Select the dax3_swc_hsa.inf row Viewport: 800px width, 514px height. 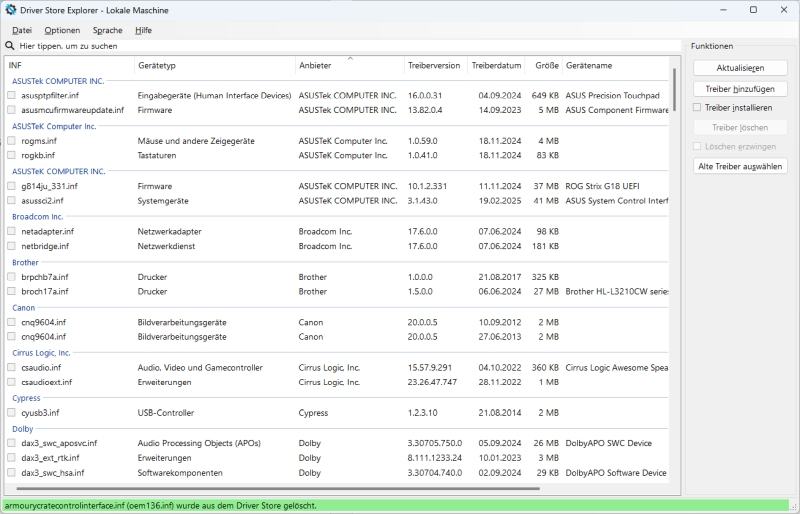click(x=337, y=473)
